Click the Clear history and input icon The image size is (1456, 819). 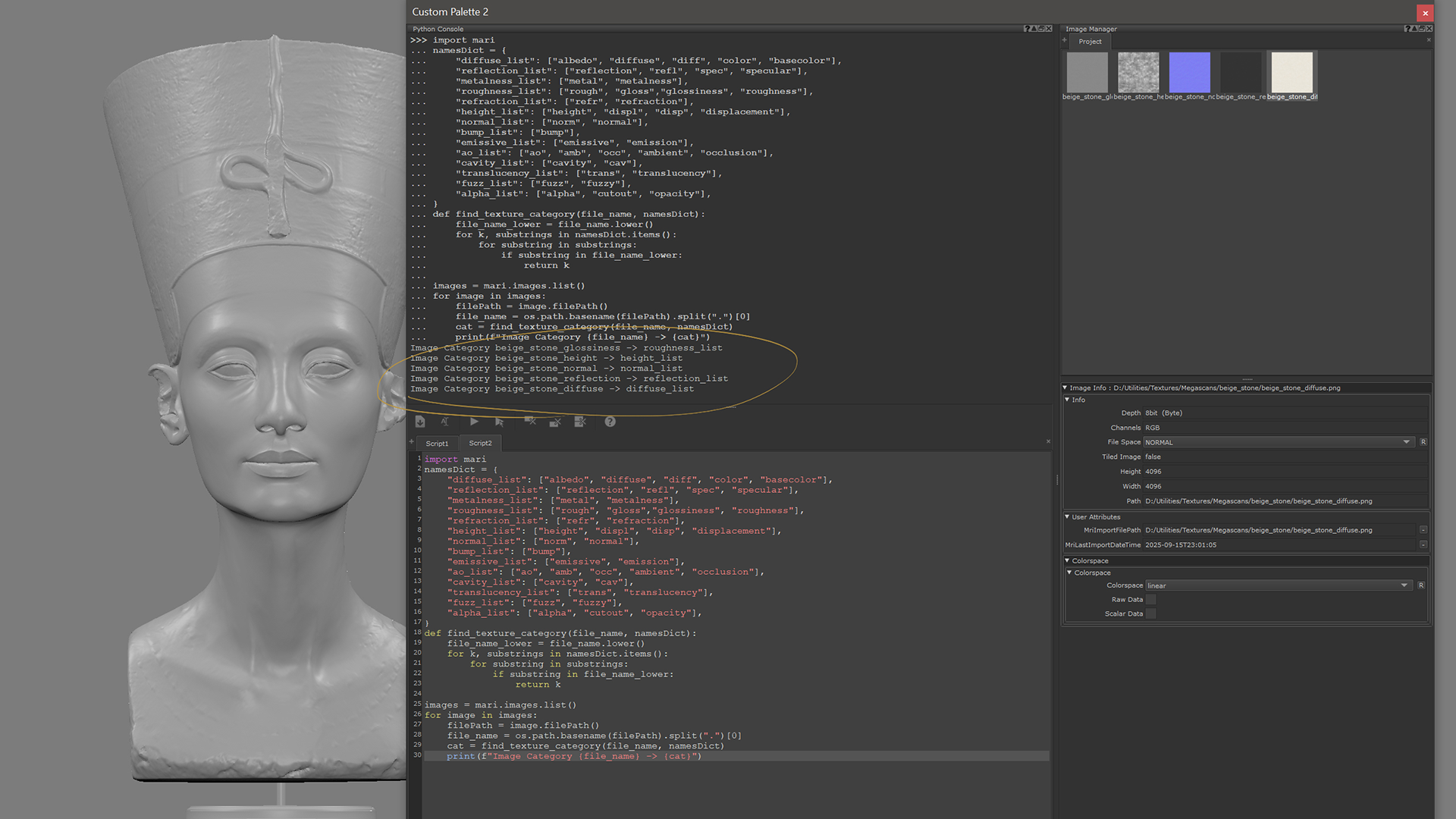pos(580,422)
